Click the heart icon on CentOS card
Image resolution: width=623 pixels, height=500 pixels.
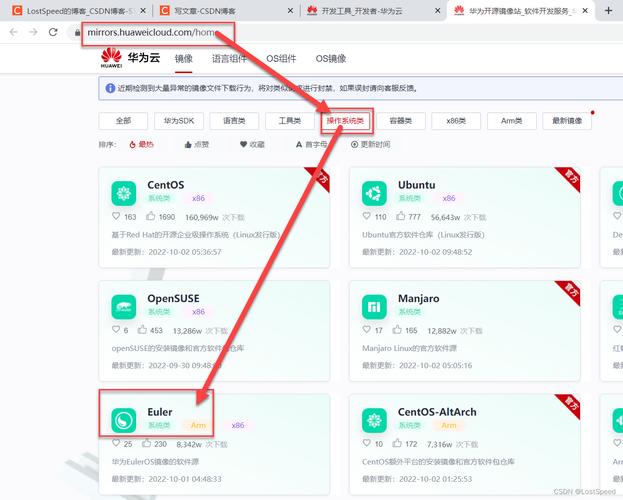tap(116, 216)
